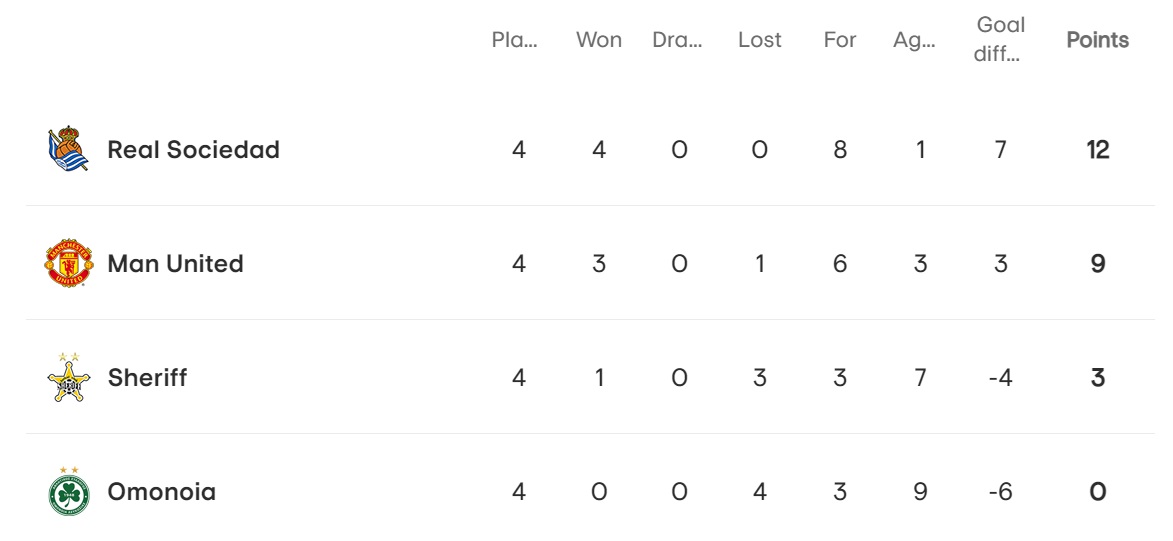Click the truncated Against column header
This screenshot has height=541, width=1173.
(x=914, y=40)
